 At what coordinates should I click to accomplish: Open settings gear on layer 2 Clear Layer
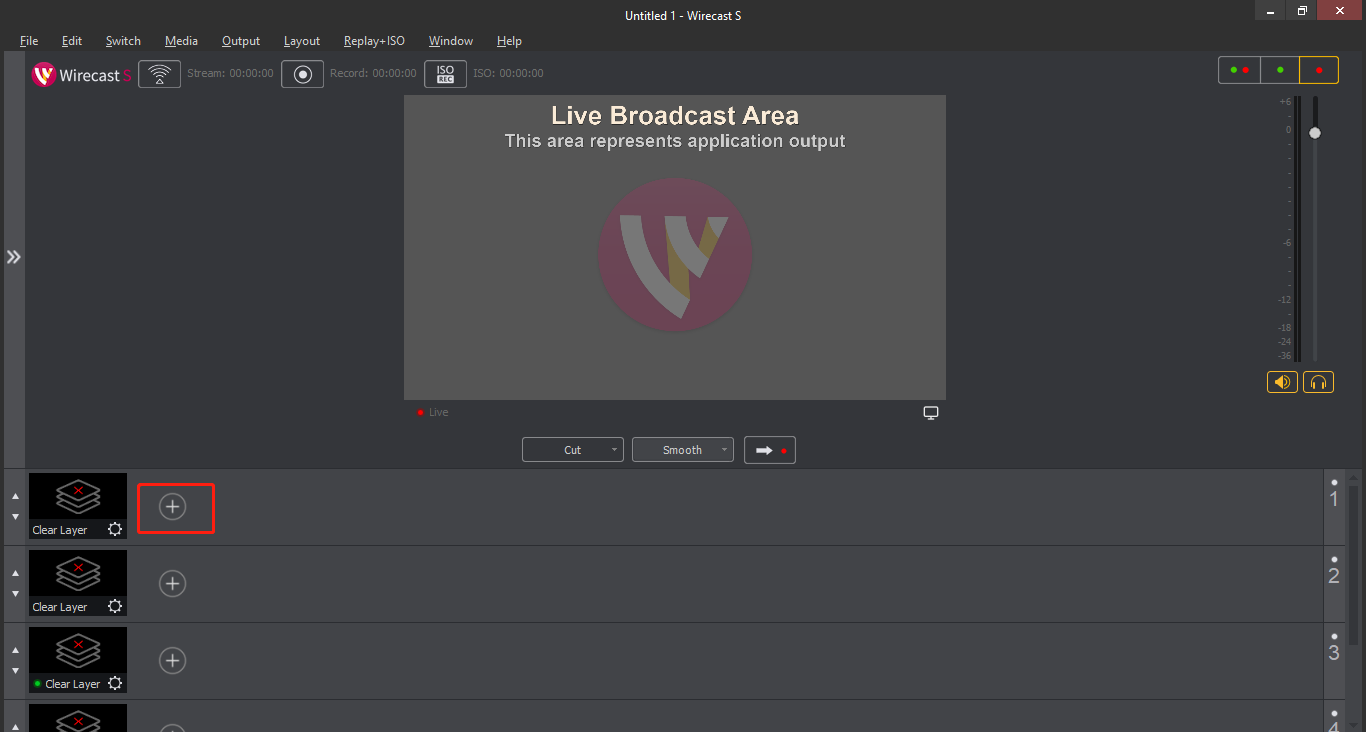click(115, 606)
